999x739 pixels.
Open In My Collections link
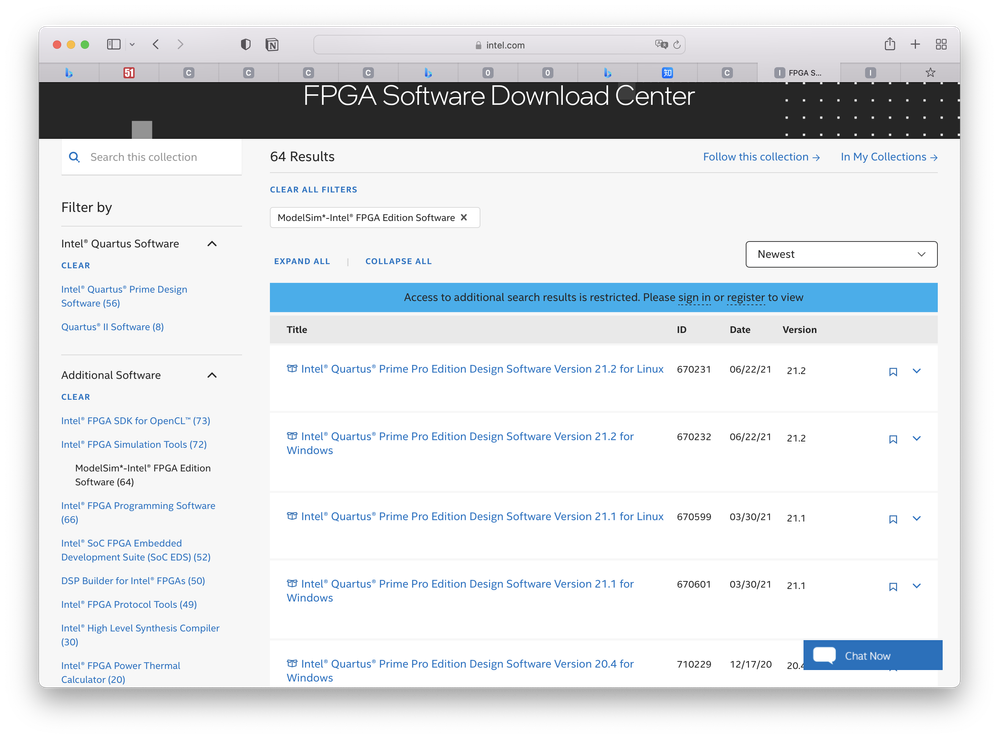point(889,157)
